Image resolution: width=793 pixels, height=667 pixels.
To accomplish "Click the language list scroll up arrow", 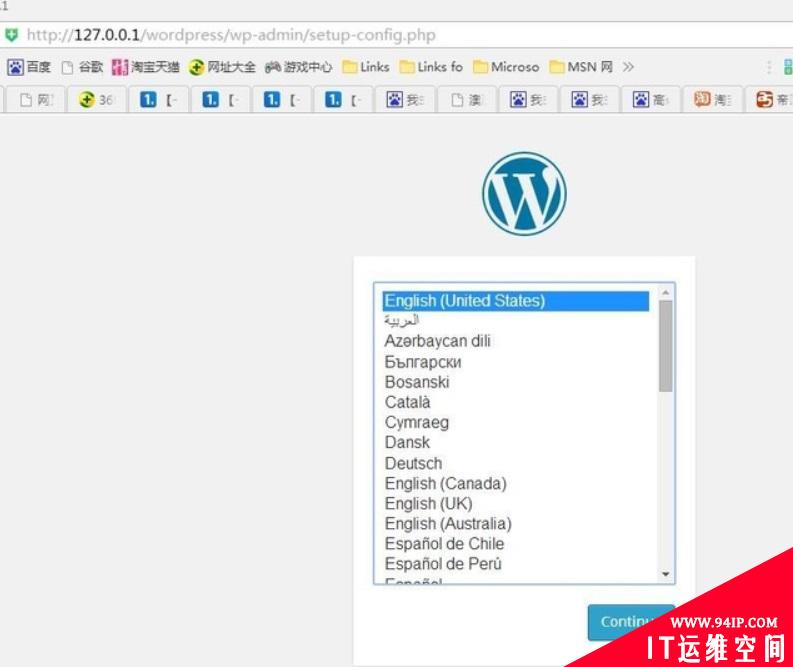I will click(666, 293).
